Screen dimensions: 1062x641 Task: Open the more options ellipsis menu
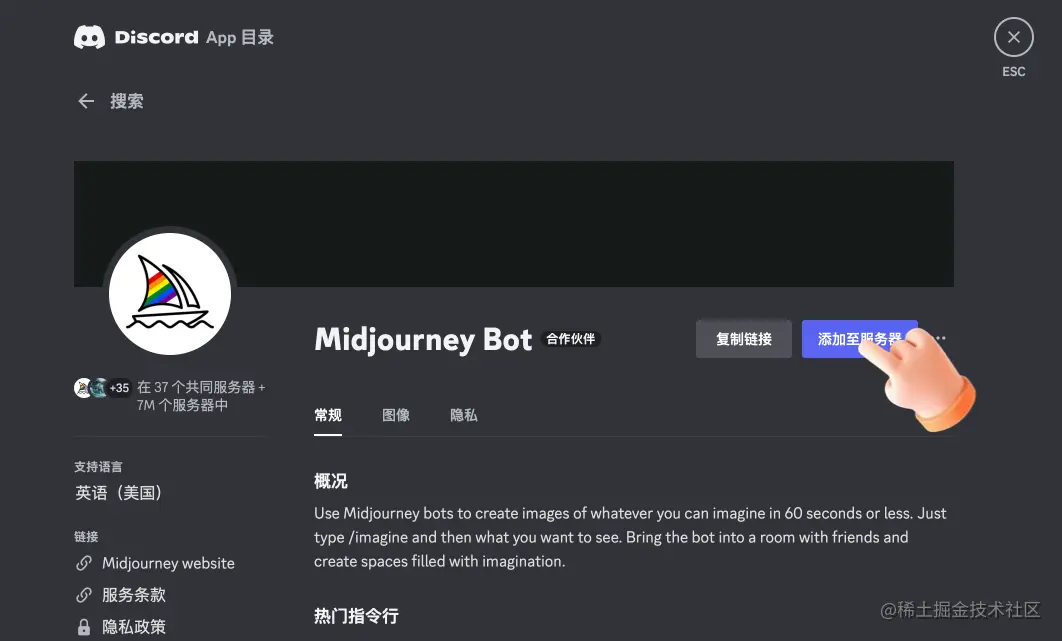tap(938, 338)
